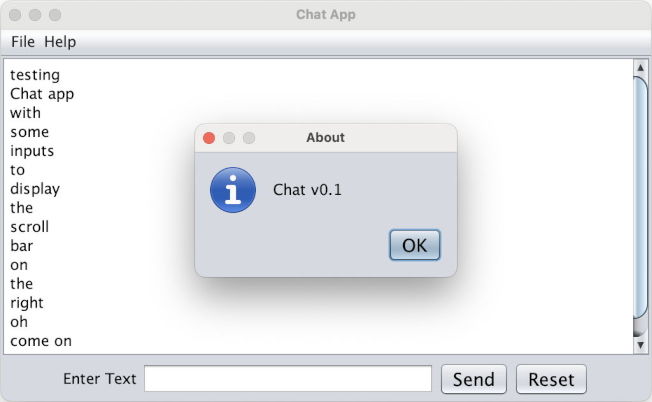Click the Chat App window's inactive zoom button
This screenshot has height=402, width=652.
tap(55, 15)
